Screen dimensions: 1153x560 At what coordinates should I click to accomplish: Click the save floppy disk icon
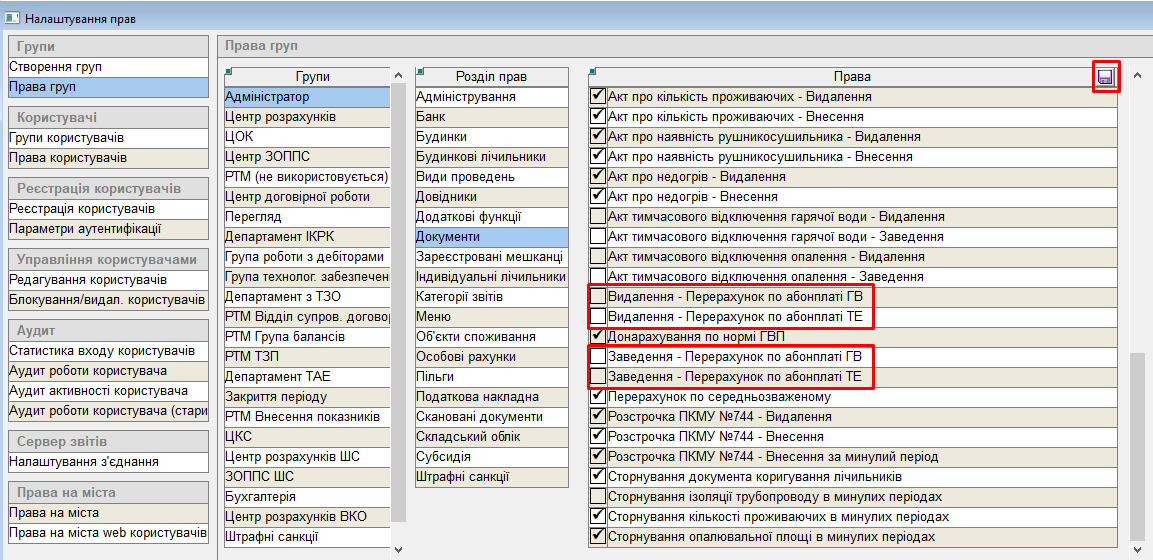(1105, 77)
